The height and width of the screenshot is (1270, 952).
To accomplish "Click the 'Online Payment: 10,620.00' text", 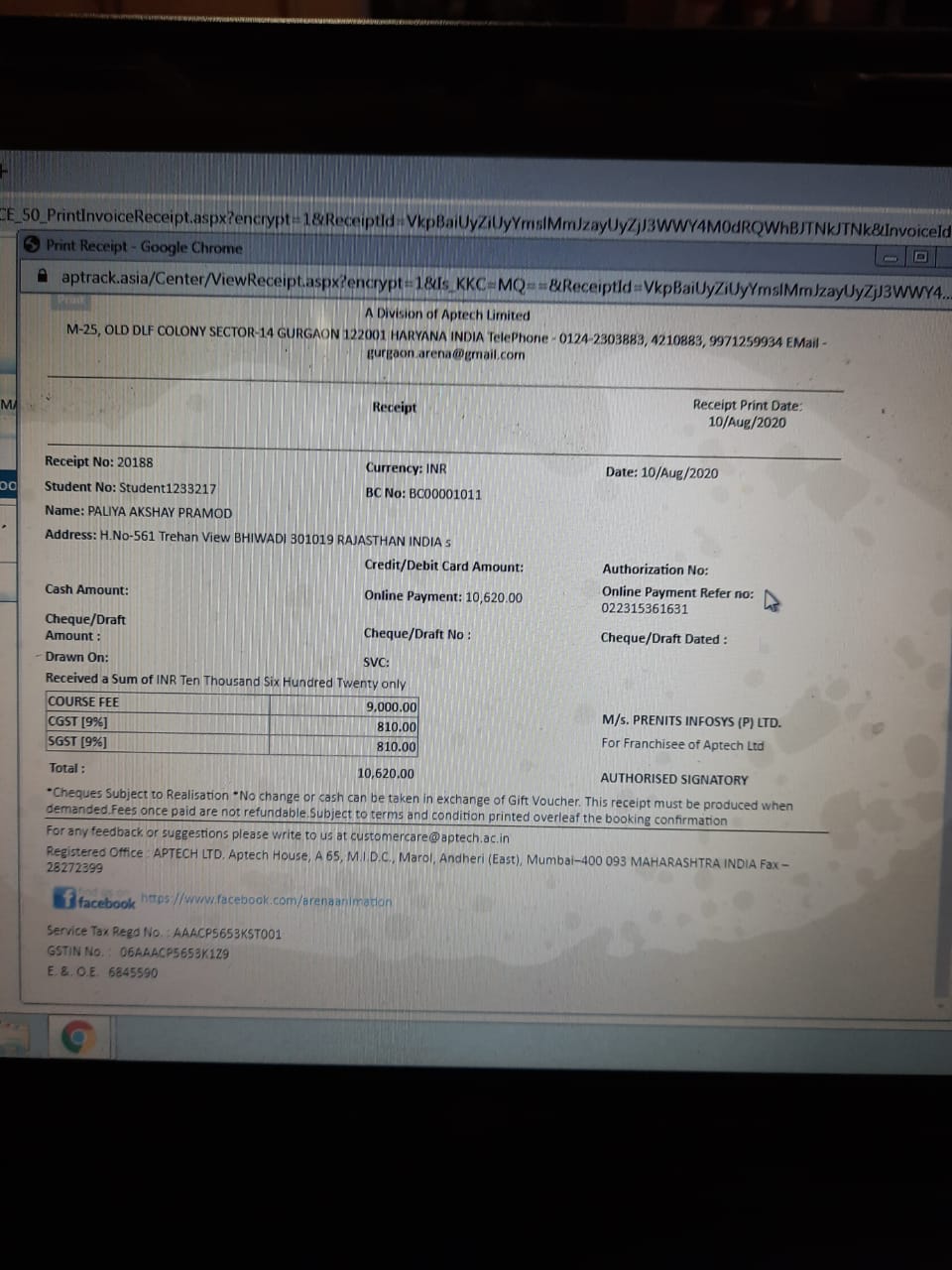I will [443, 596].
